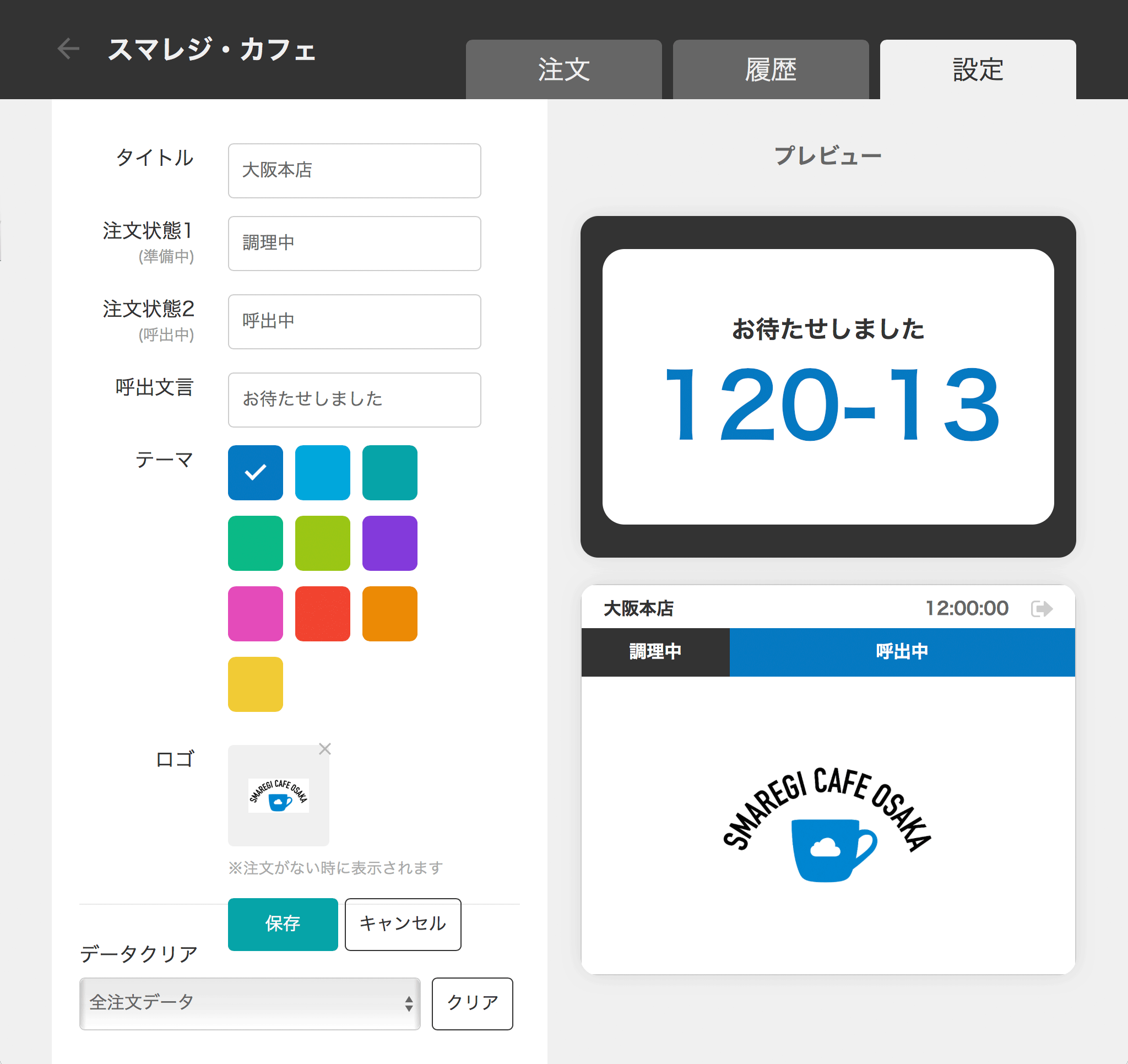
Task: Click the 注文状態1 input with 調理中
Action: [x=355, y=243]
